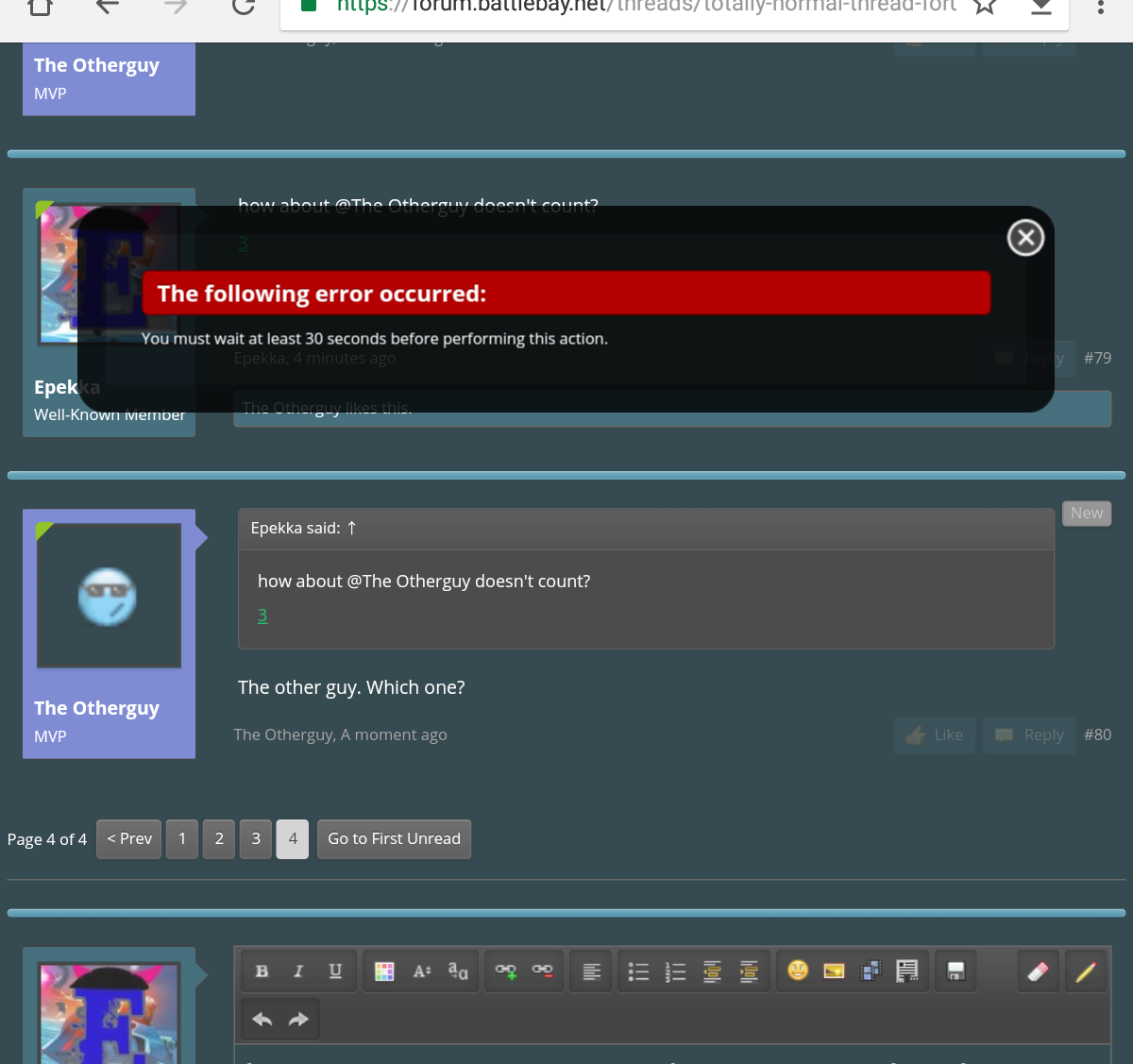Close the error message overlay
The height and width of the screenshot is (1064, 1133).
tap(1025, 238)
